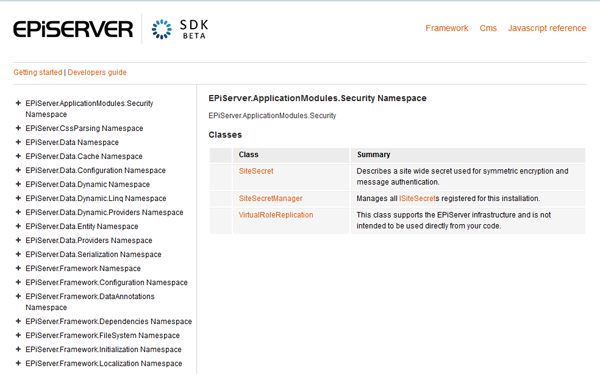The image size is (600, 374).
Task: Open the SiteSecret class link
Action: pyautogui.click(x=256, y=171)
